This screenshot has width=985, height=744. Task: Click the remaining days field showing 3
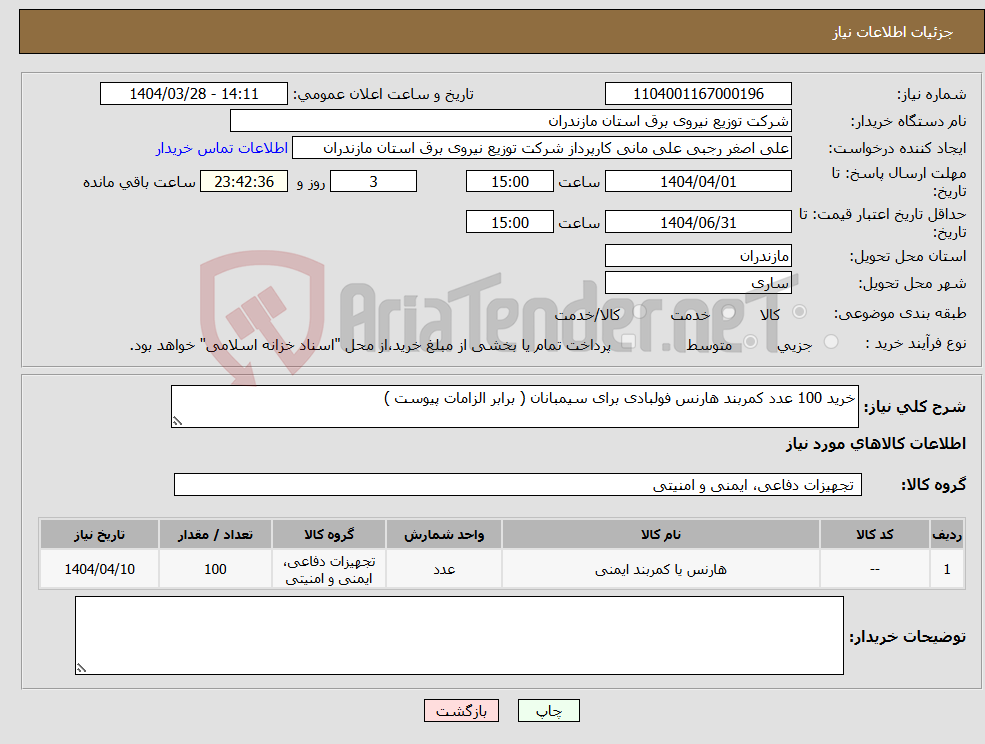373,182
